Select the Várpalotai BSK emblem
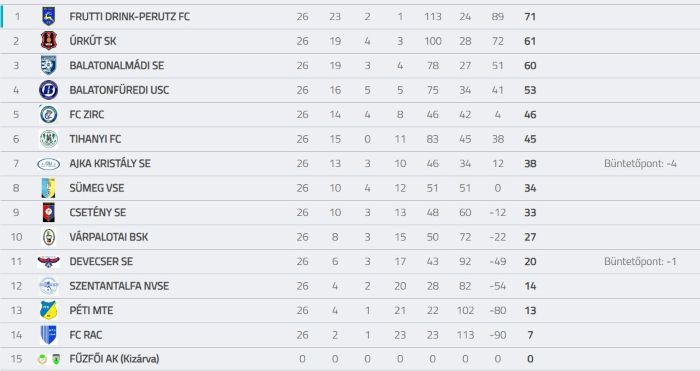This screenshot has height=371, width=700. 48,237
